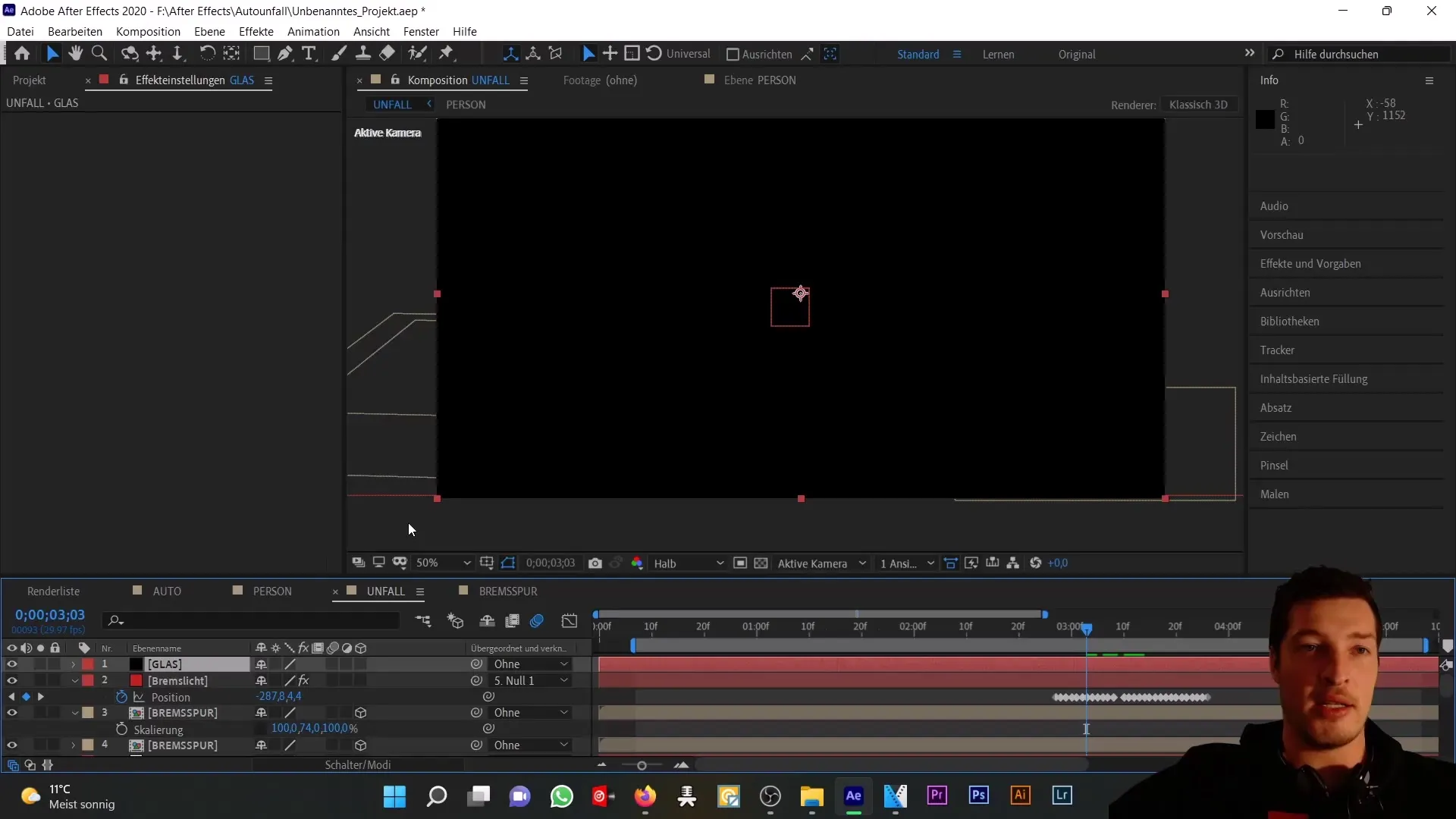Screen dimensions: 1456x819
Task: Click Schalter/Modi toggle button
Action: (358, 765)
